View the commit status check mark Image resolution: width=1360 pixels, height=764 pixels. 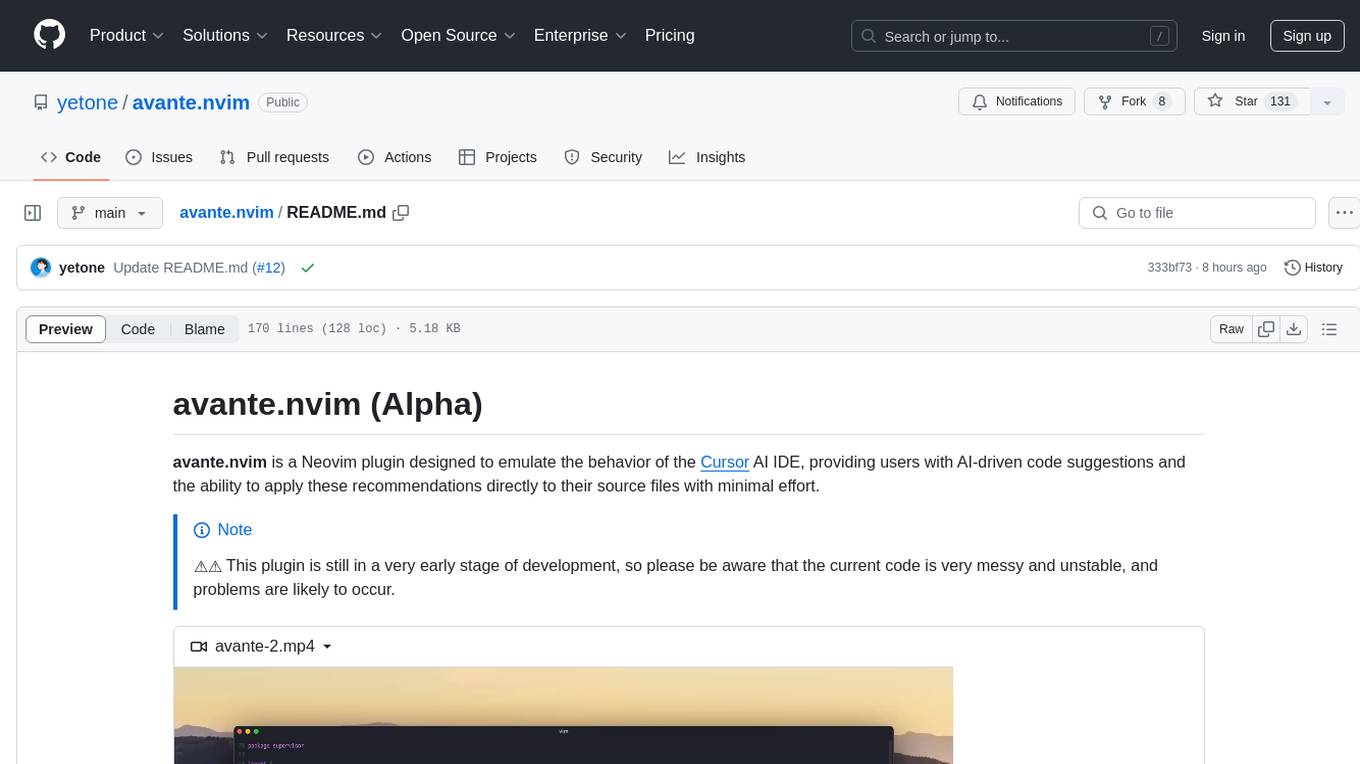pos(308,268)
